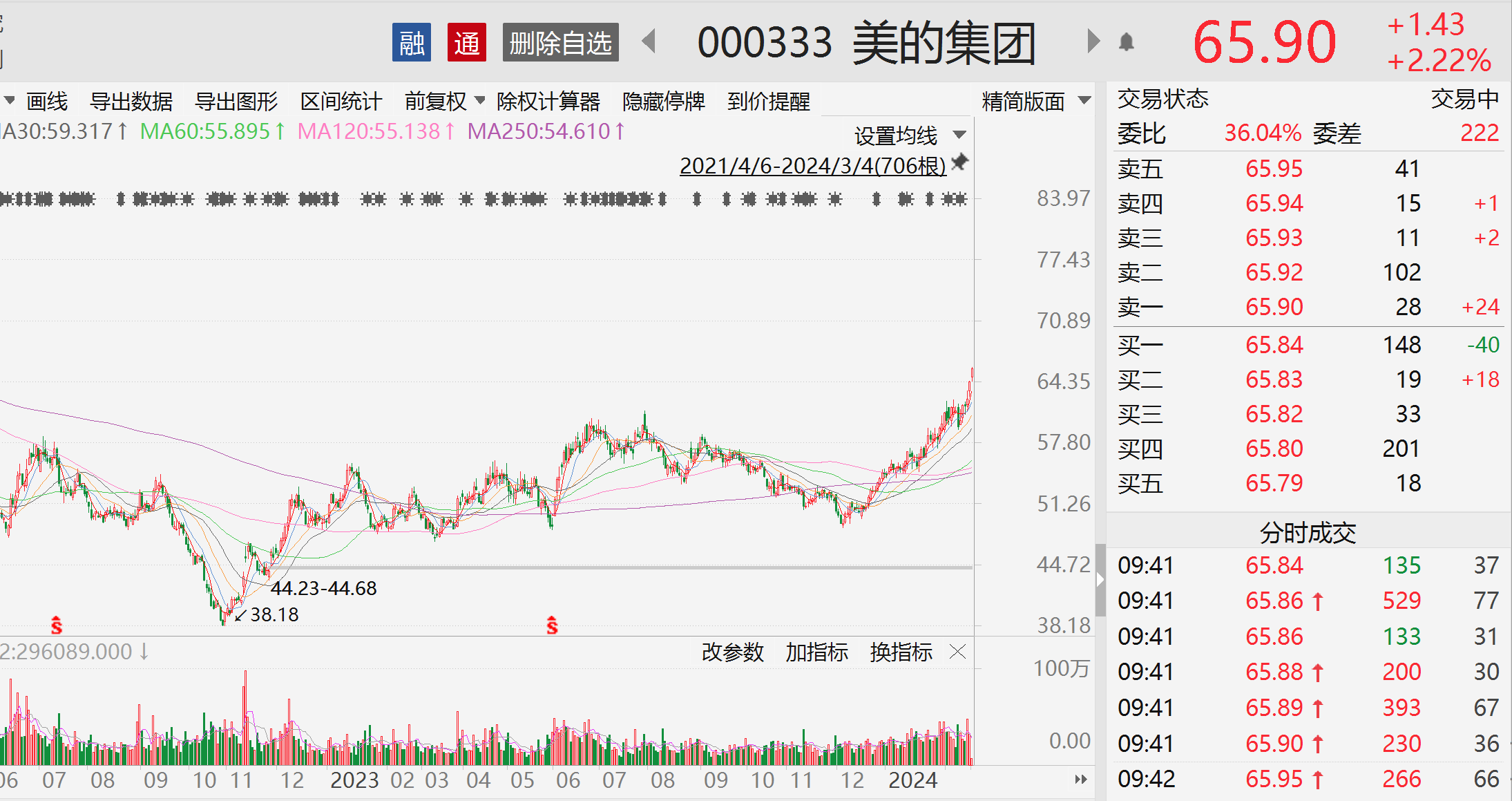Click the 2021/4/6-2024/3/4 date range link
Viewport: 1512px width, 801px height.
(812, 166)
